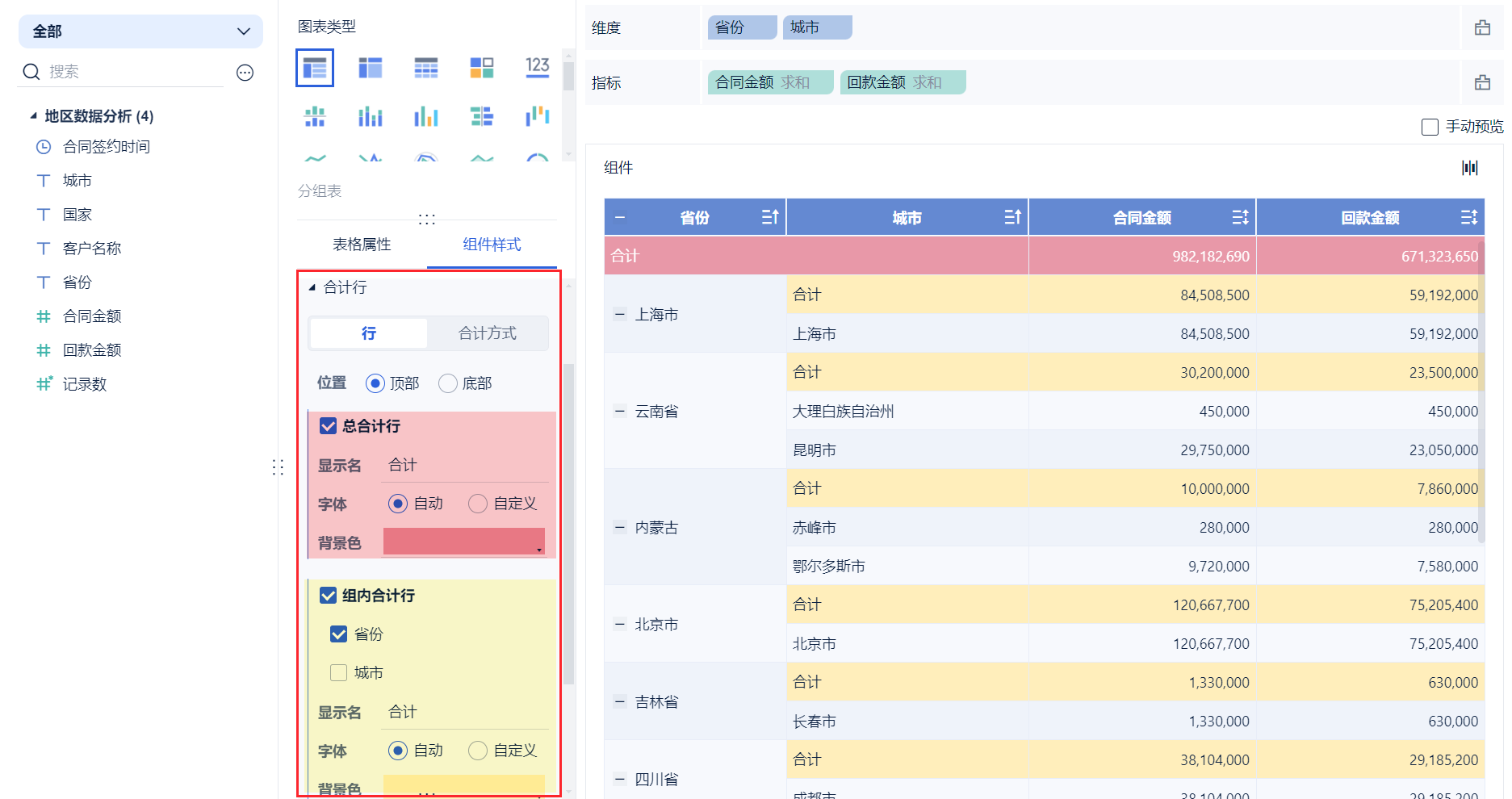Choose 自定义 font for 总合计行

pos(478,504)
